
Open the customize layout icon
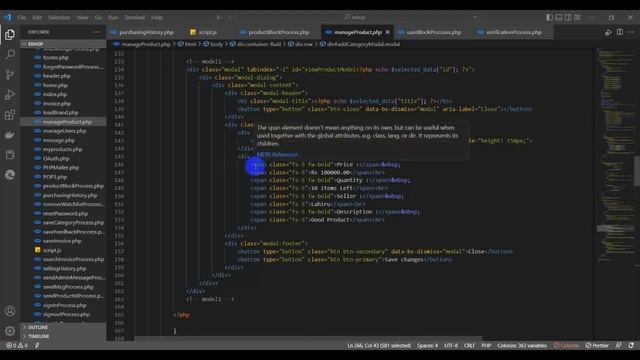(x=577, y=18)
